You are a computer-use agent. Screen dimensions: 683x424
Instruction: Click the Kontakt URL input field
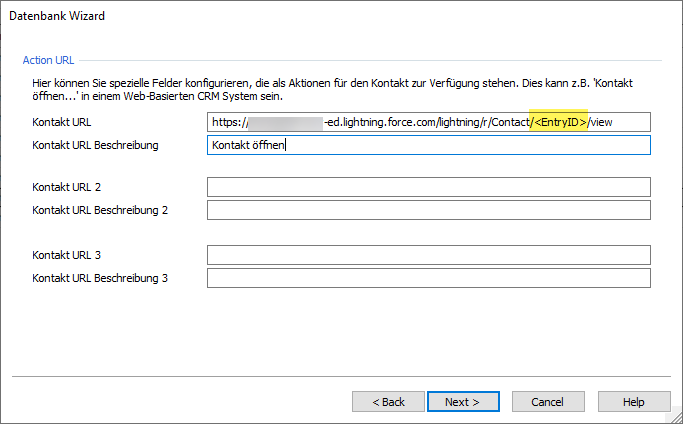point(428,122)
